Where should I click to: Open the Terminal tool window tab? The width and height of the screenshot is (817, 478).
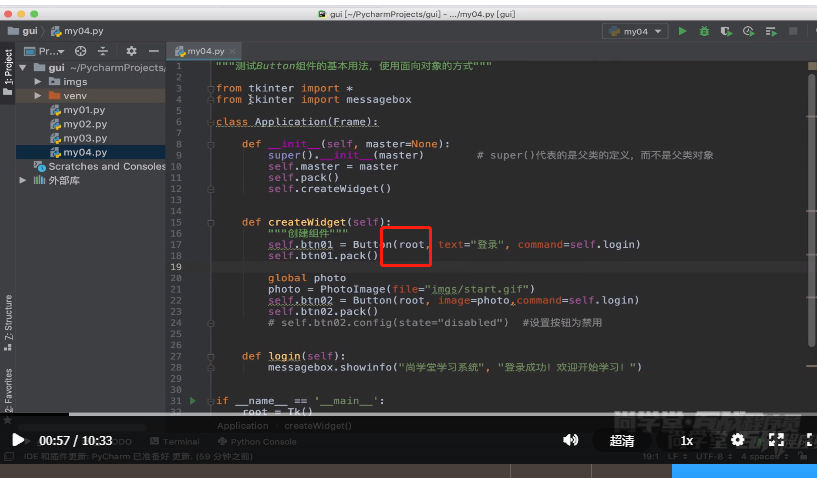[x=175, y=442]
